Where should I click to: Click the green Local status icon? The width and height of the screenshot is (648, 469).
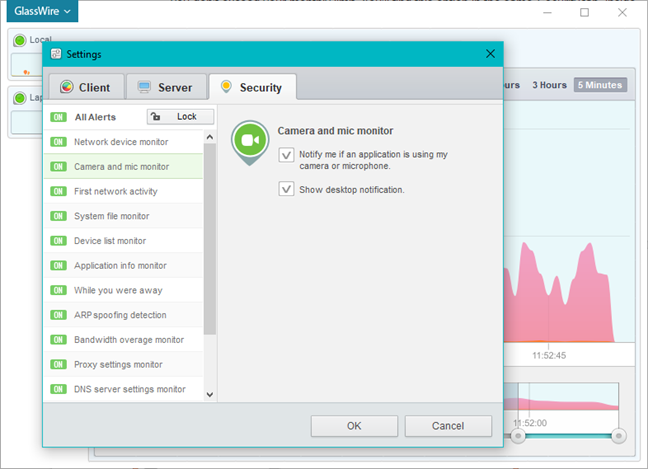coord(19,40)
